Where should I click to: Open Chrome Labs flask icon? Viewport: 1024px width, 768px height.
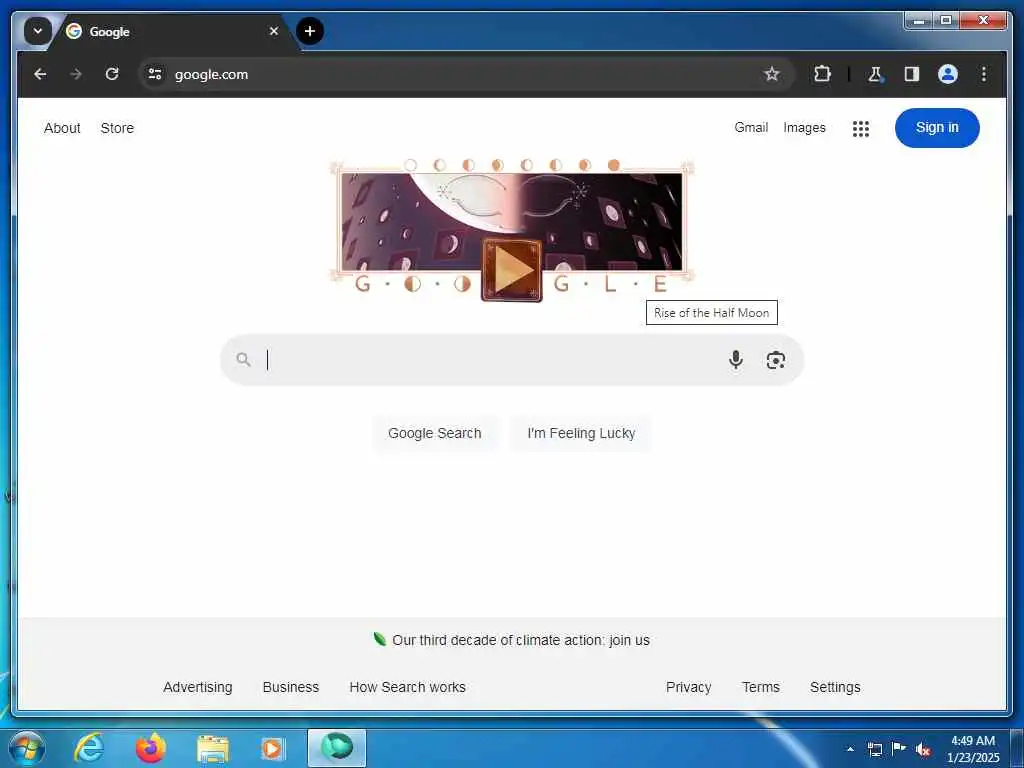(876, 74)
